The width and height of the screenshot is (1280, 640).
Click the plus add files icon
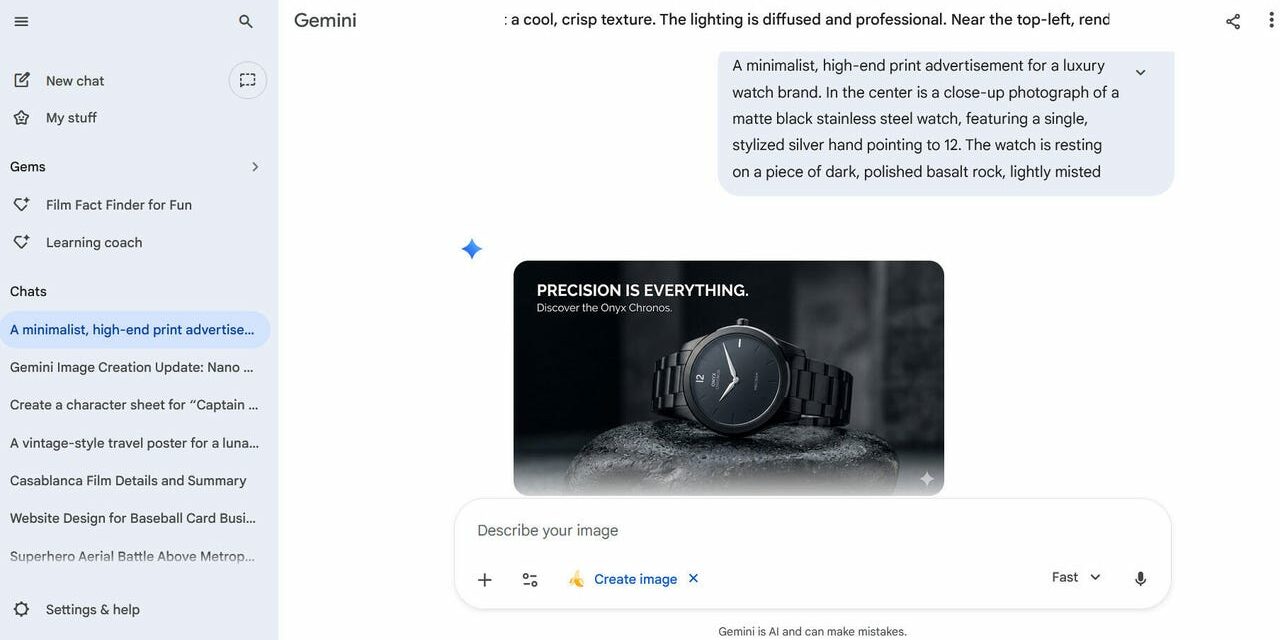click(485, 579)
